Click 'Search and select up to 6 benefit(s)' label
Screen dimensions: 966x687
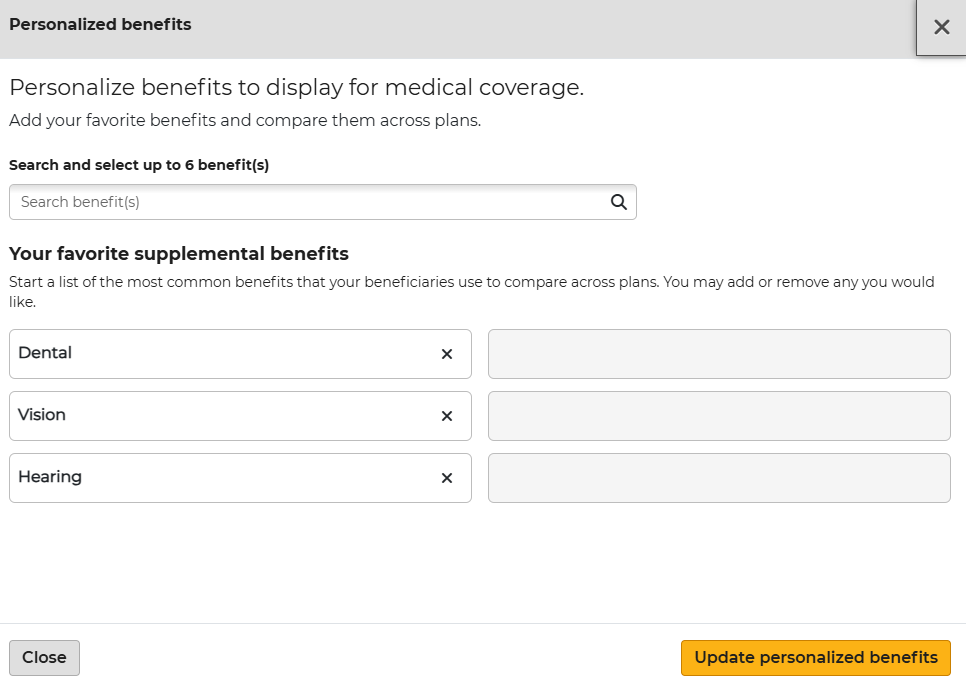[x=139, y=165]
